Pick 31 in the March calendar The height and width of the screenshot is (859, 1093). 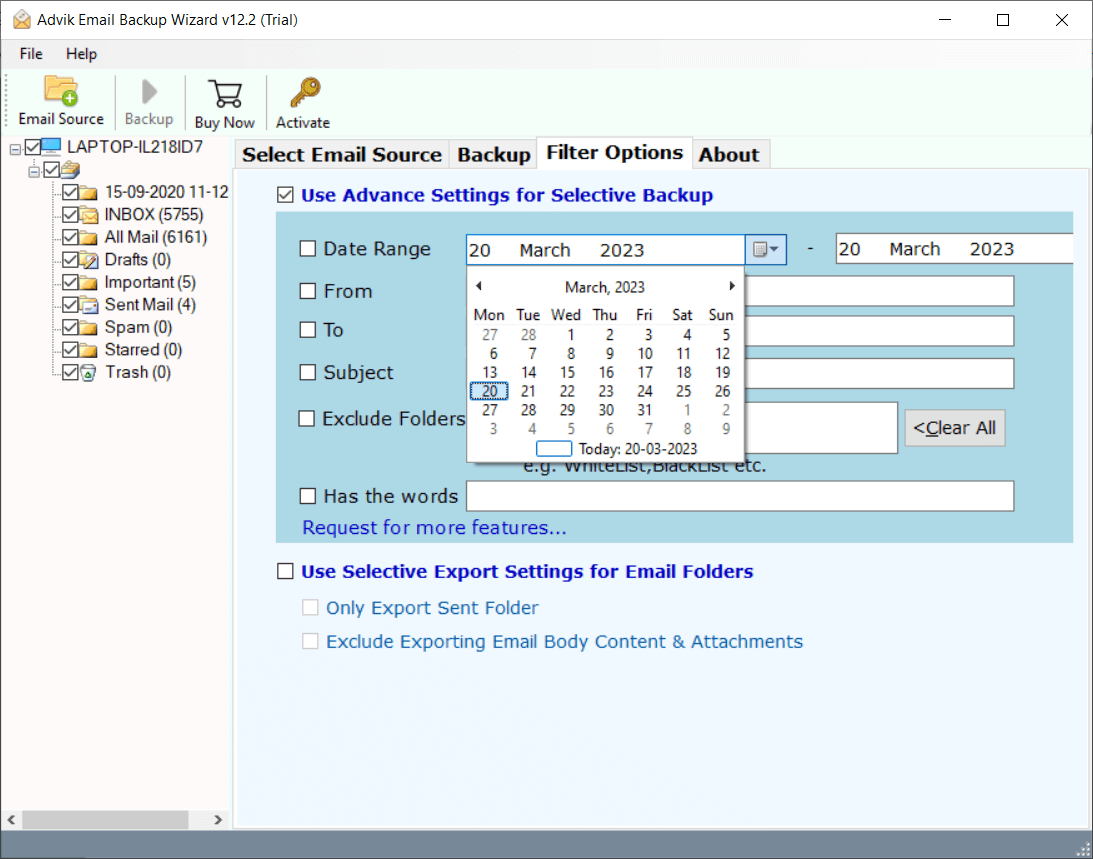[x=645, y=410]
